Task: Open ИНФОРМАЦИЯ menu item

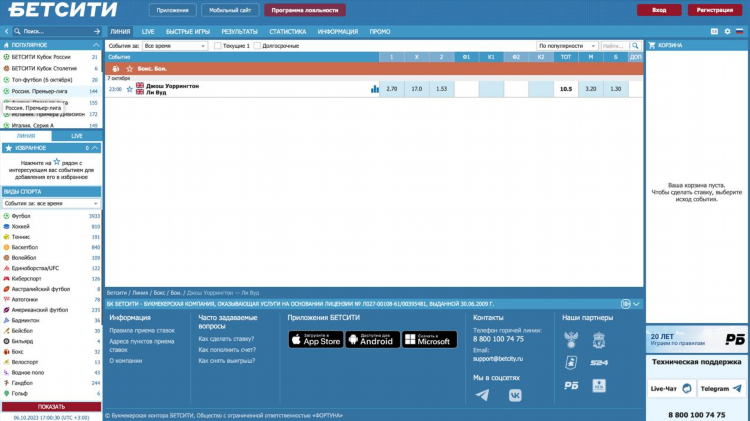Action: pyautogui.click(x=338, y=32)
